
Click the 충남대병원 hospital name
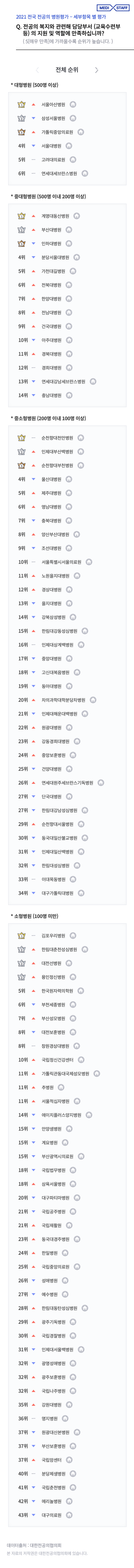coord(51,396)
